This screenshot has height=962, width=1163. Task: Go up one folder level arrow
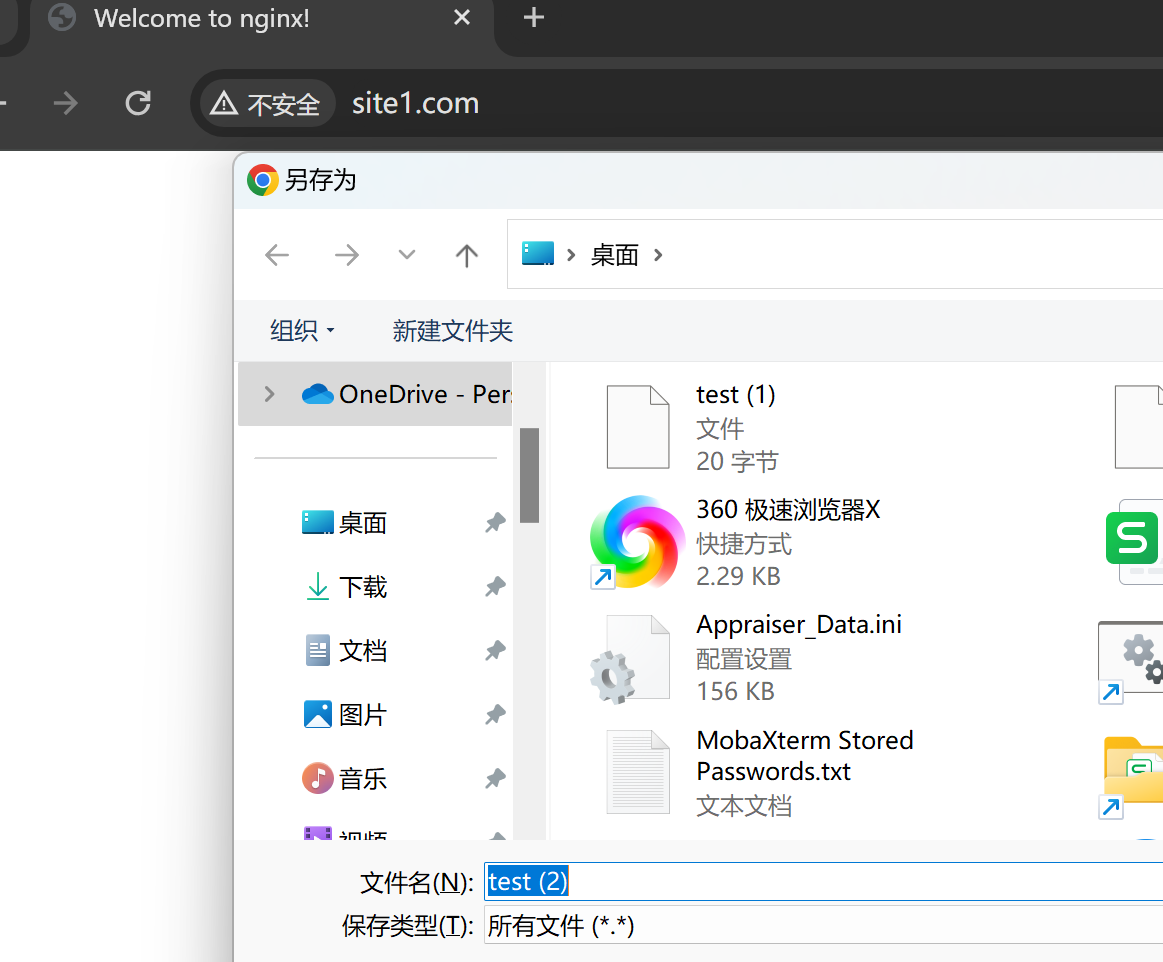466,256
